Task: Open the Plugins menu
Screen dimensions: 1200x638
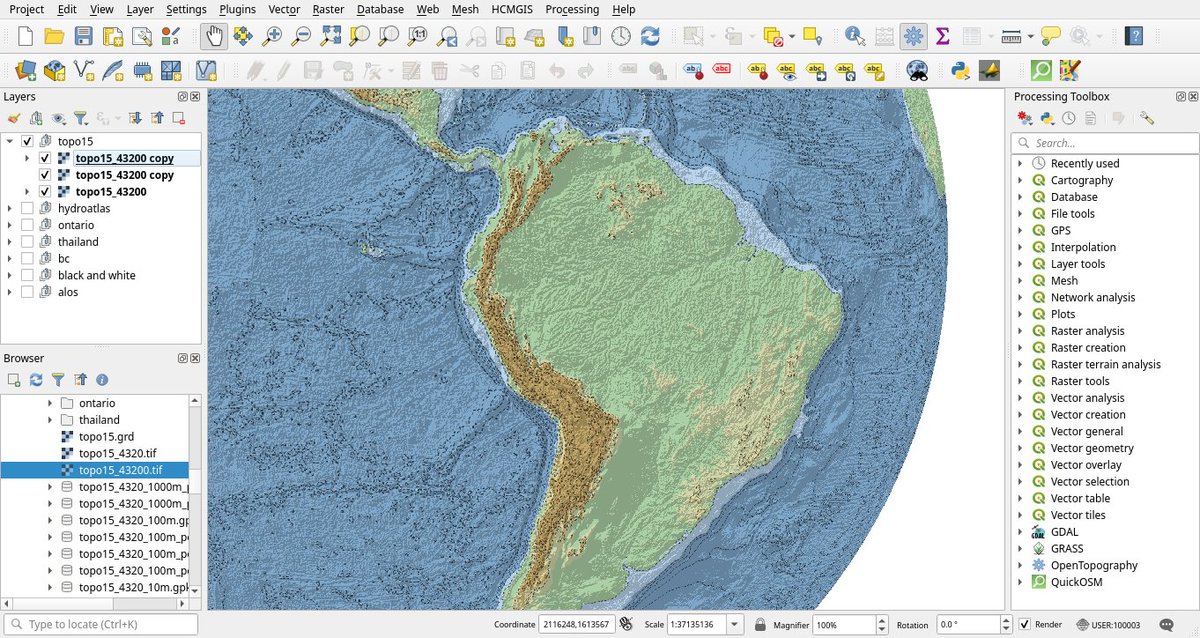Action: pos(238,9)
